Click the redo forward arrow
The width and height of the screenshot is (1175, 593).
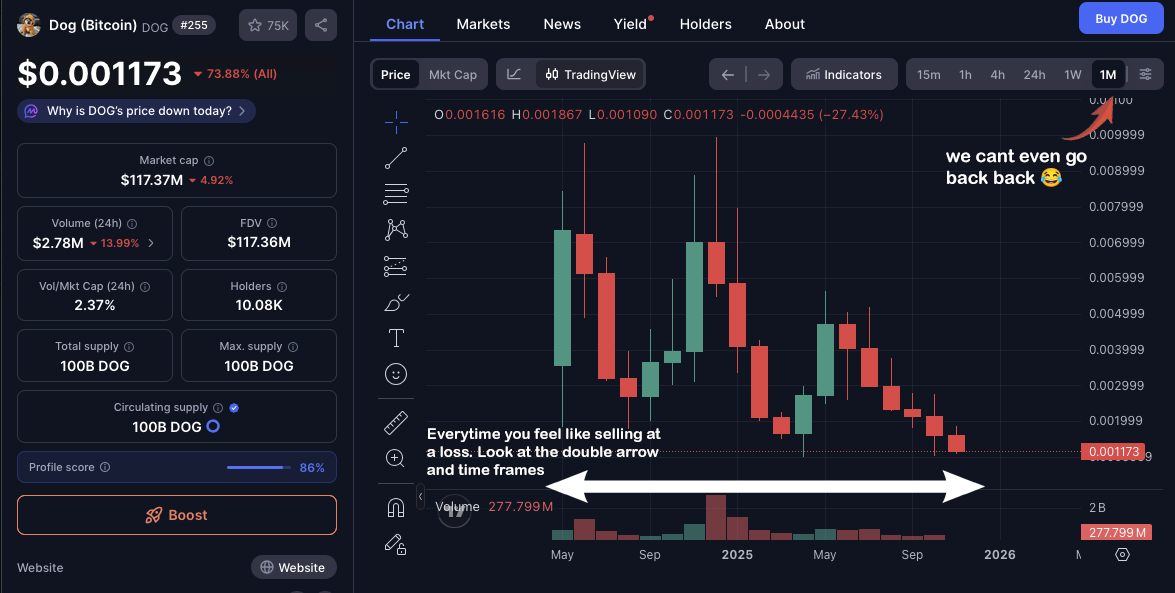point(764,74)
